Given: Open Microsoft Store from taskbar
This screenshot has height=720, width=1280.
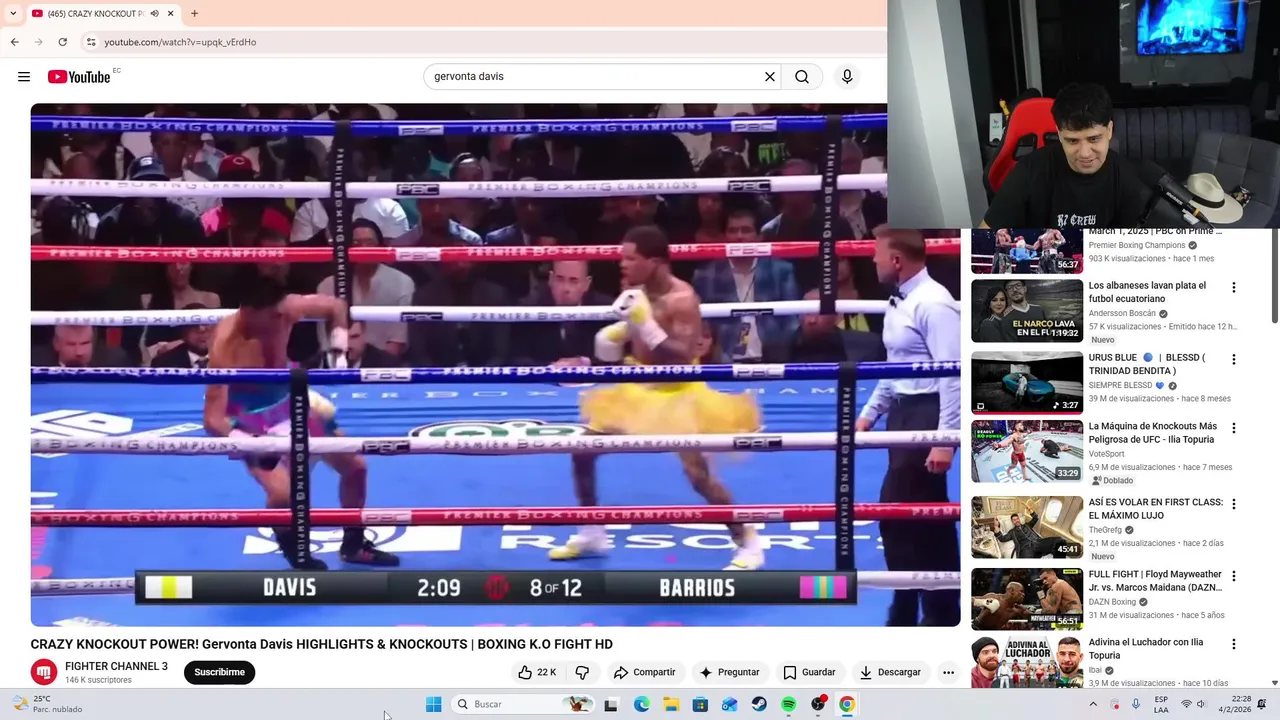Looking at the screenshot, I should click(700, 704).
